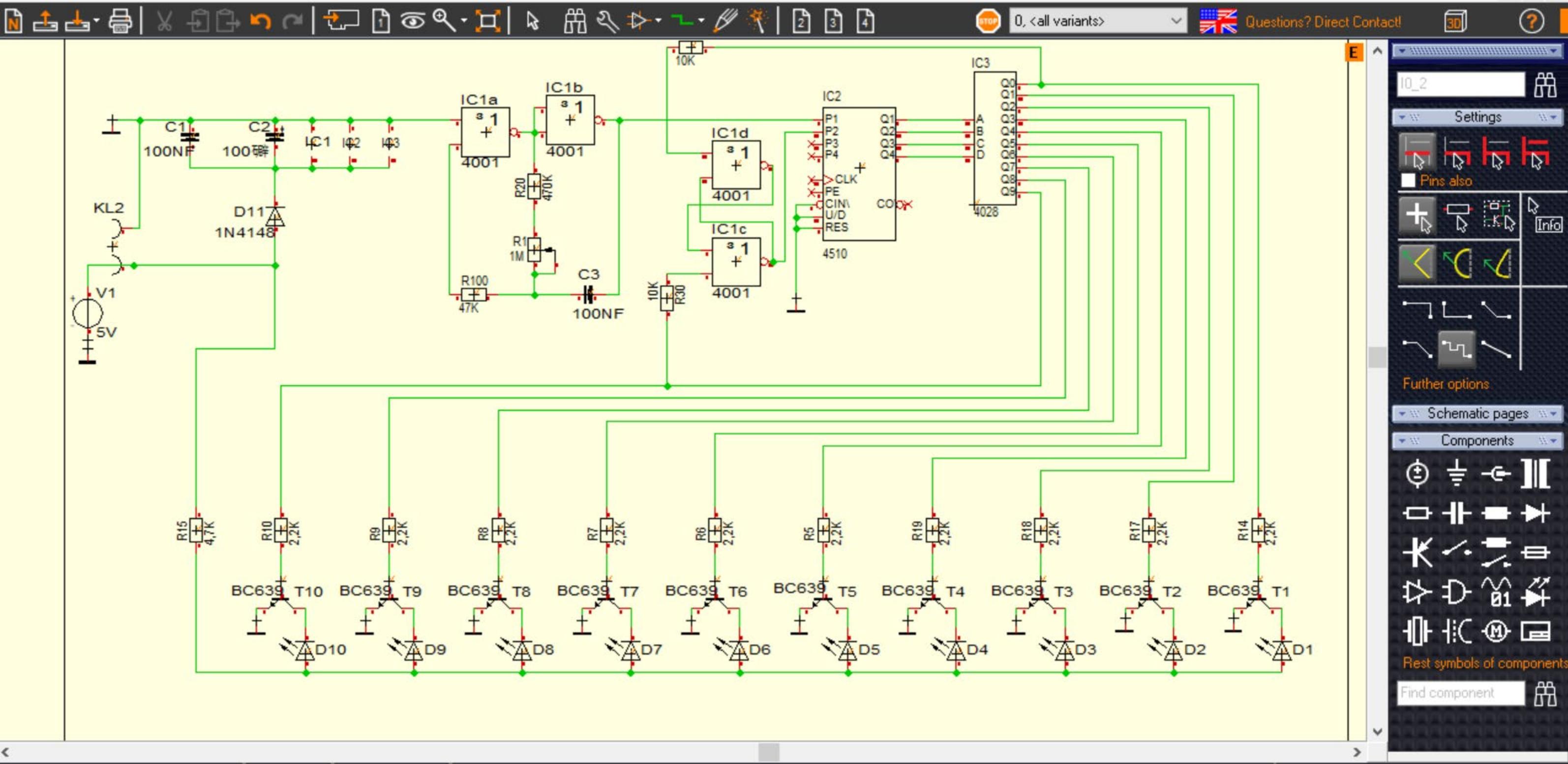The width and height of the screenshot is (1568, 764).
Task: Create a new project via the N icon
Action: pos(13,21)
